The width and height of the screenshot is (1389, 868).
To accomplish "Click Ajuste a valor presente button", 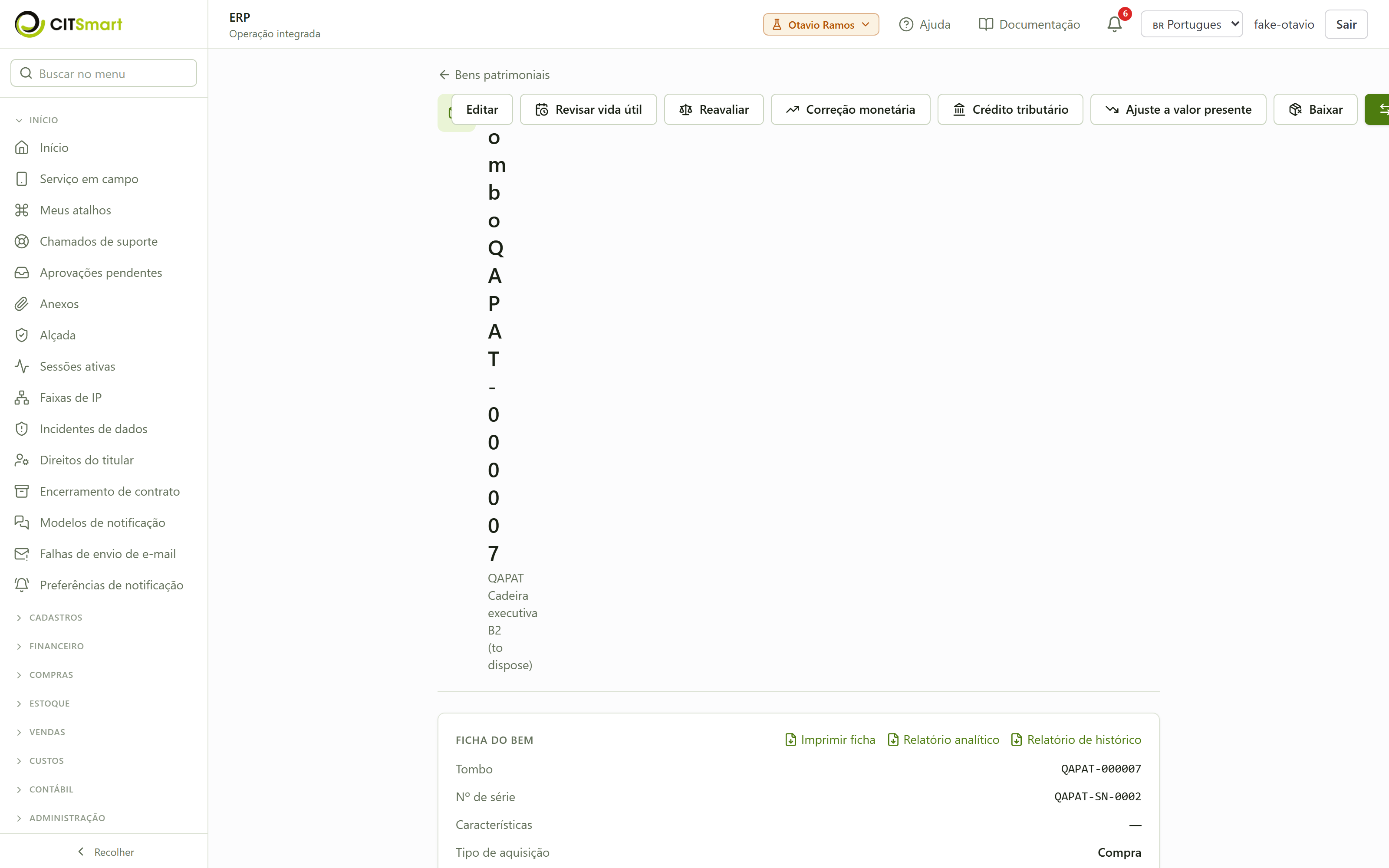I will pos(1178,109).
